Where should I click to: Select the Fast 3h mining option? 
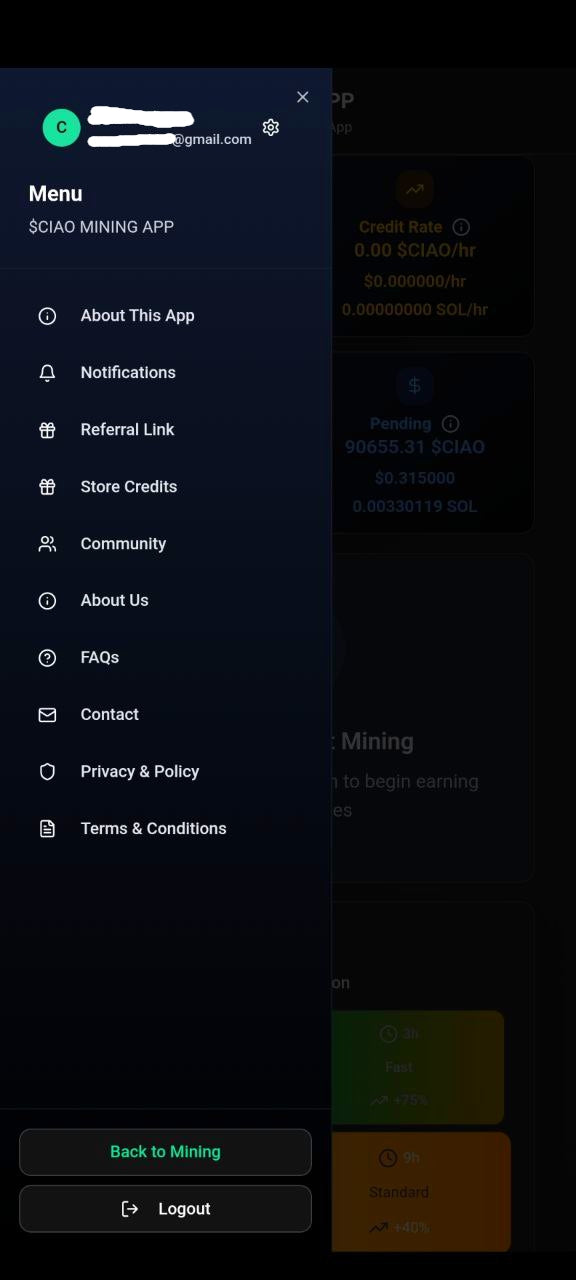coord(417,1067)
